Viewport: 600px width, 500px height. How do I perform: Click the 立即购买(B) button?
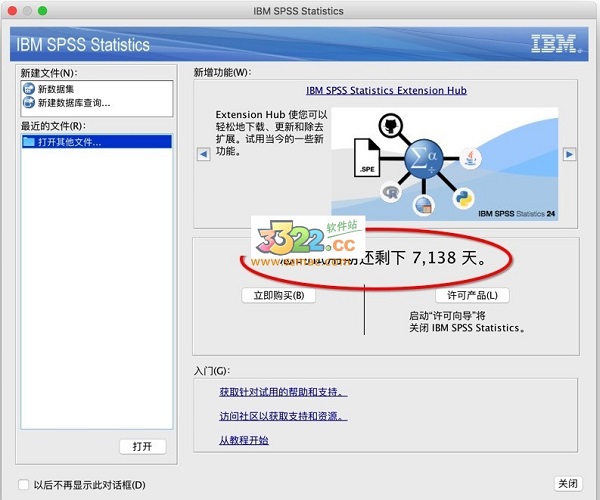tap(279, 295)
